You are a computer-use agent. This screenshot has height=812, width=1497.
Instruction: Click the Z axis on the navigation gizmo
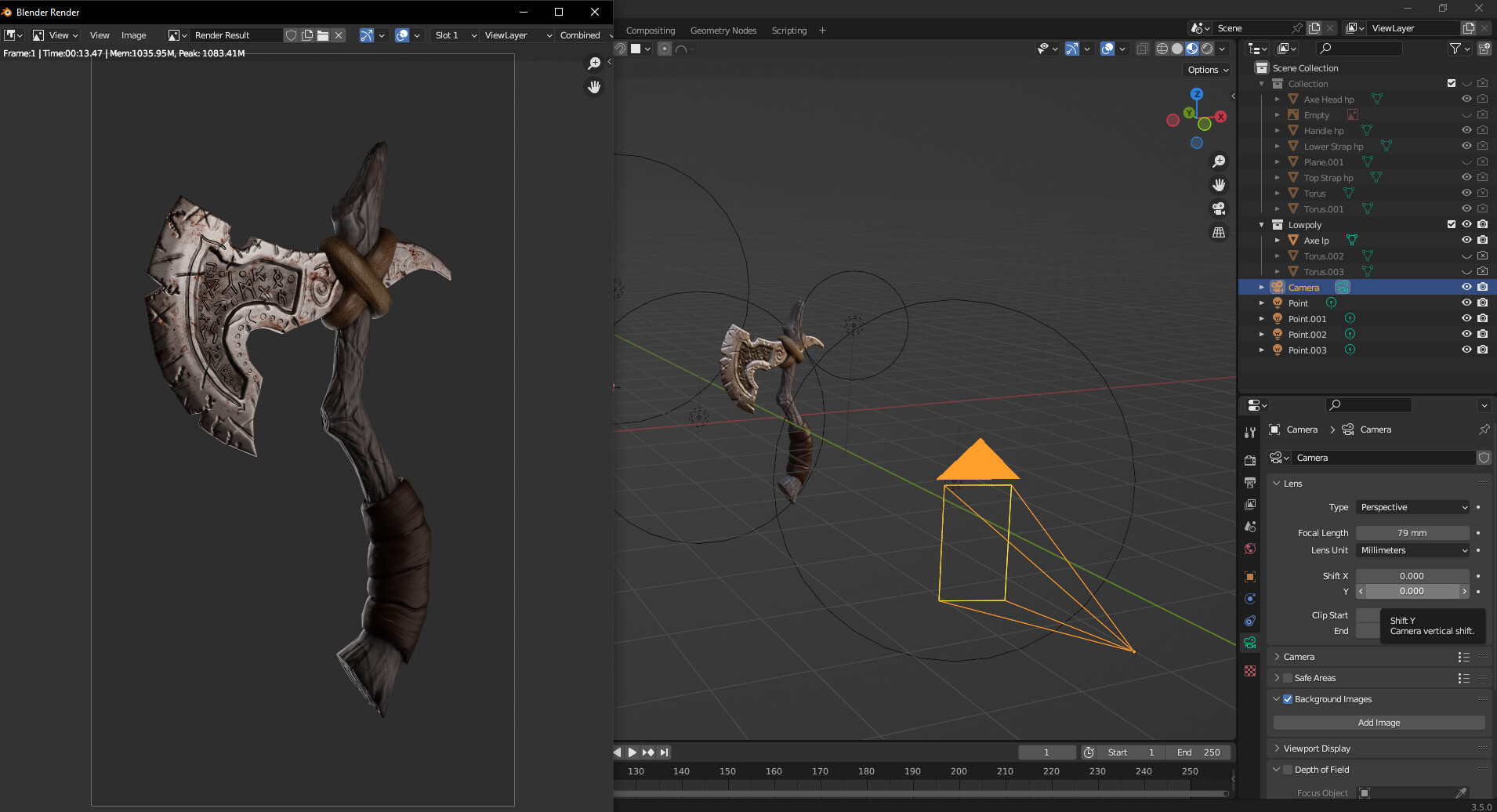pos(1197,94)
